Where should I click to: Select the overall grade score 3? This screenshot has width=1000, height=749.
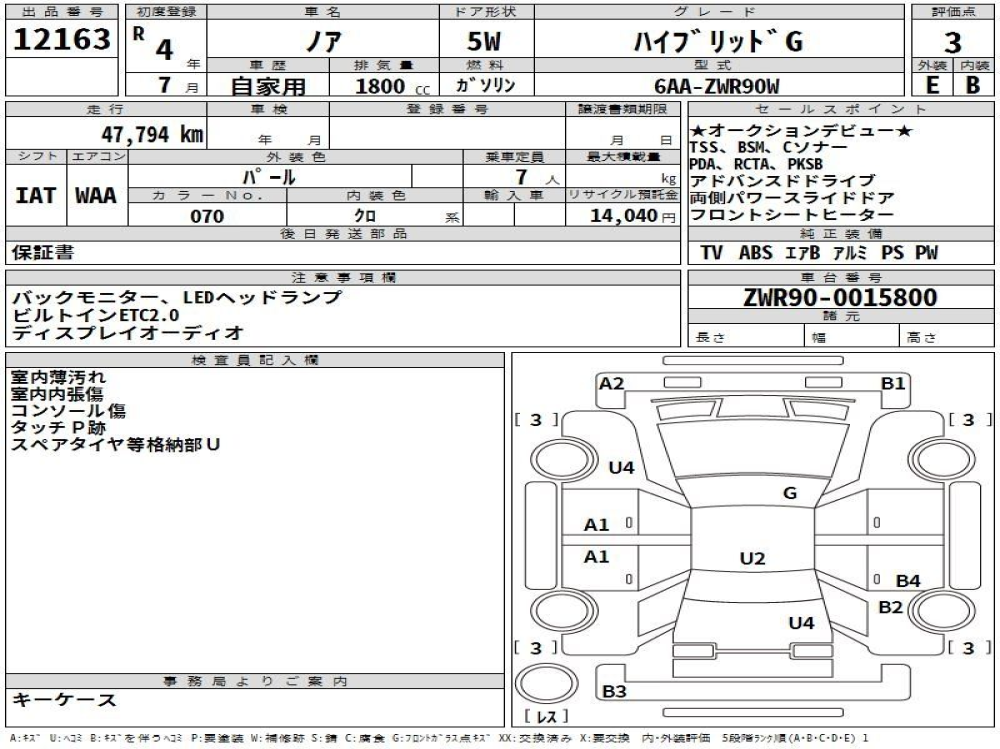coord(952,42)
